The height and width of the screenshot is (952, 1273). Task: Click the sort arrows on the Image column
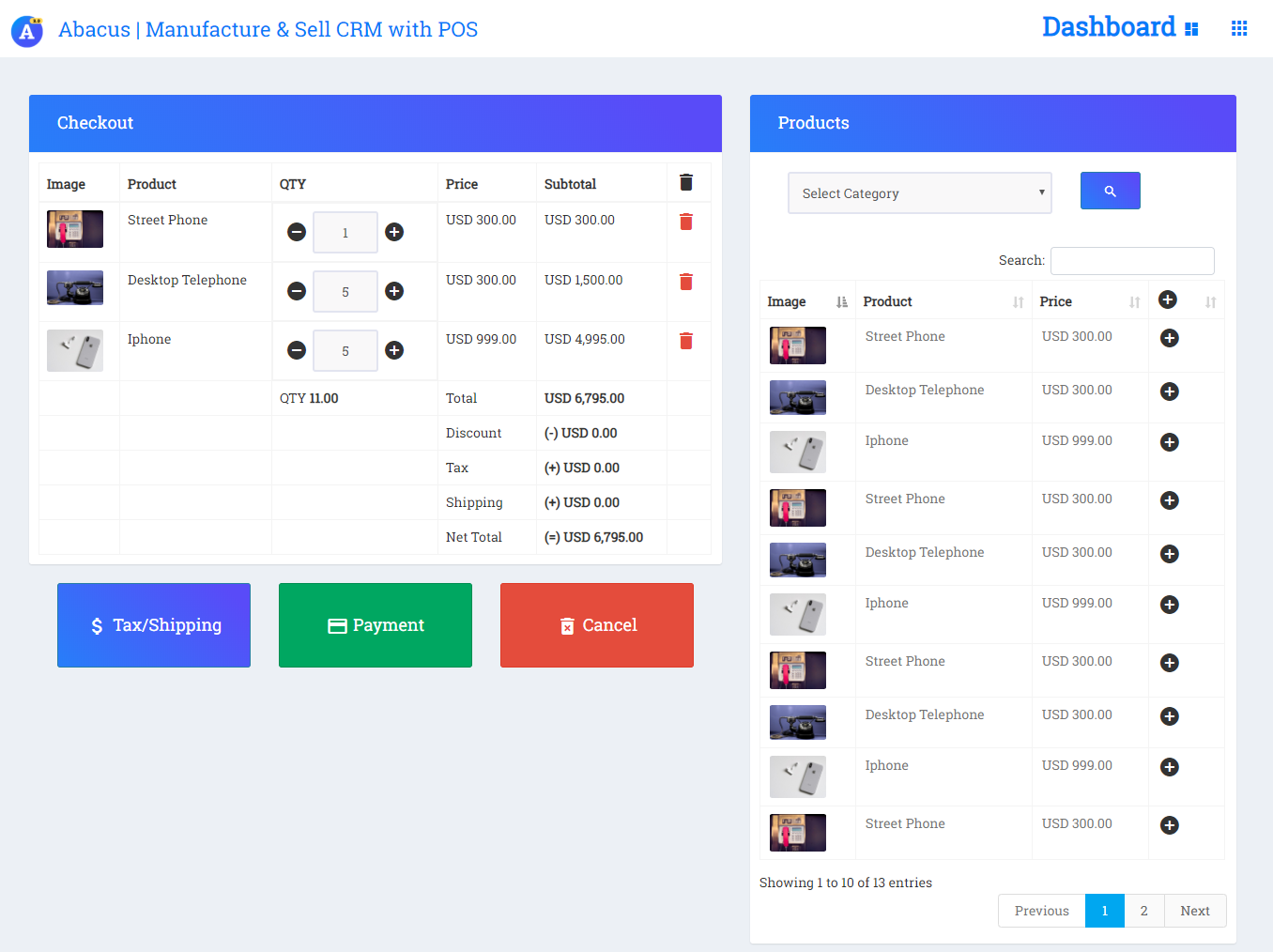[x=840, y=300]
